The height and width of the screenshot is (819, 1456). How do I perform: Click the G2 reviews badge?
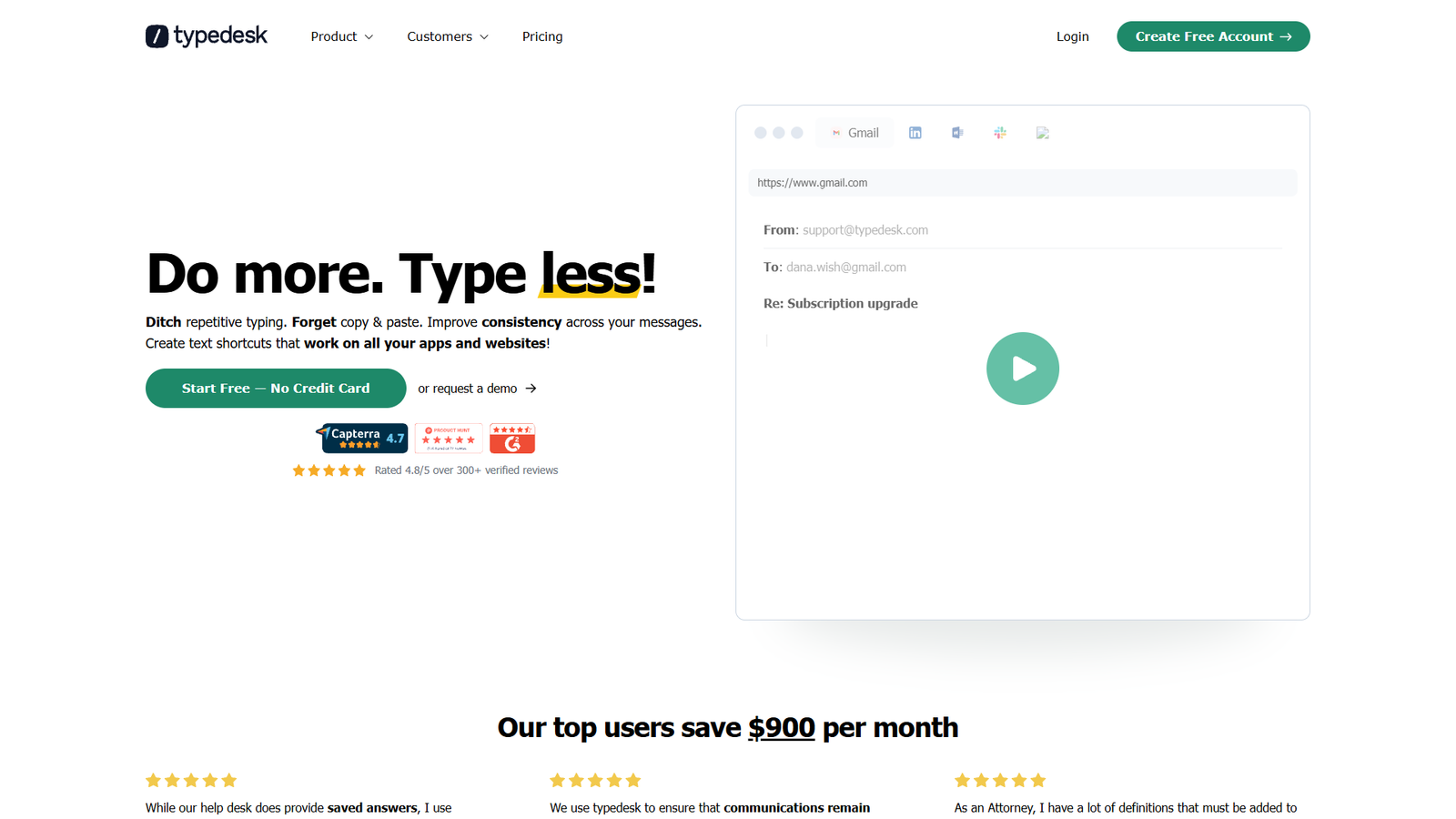pos(512,438)
